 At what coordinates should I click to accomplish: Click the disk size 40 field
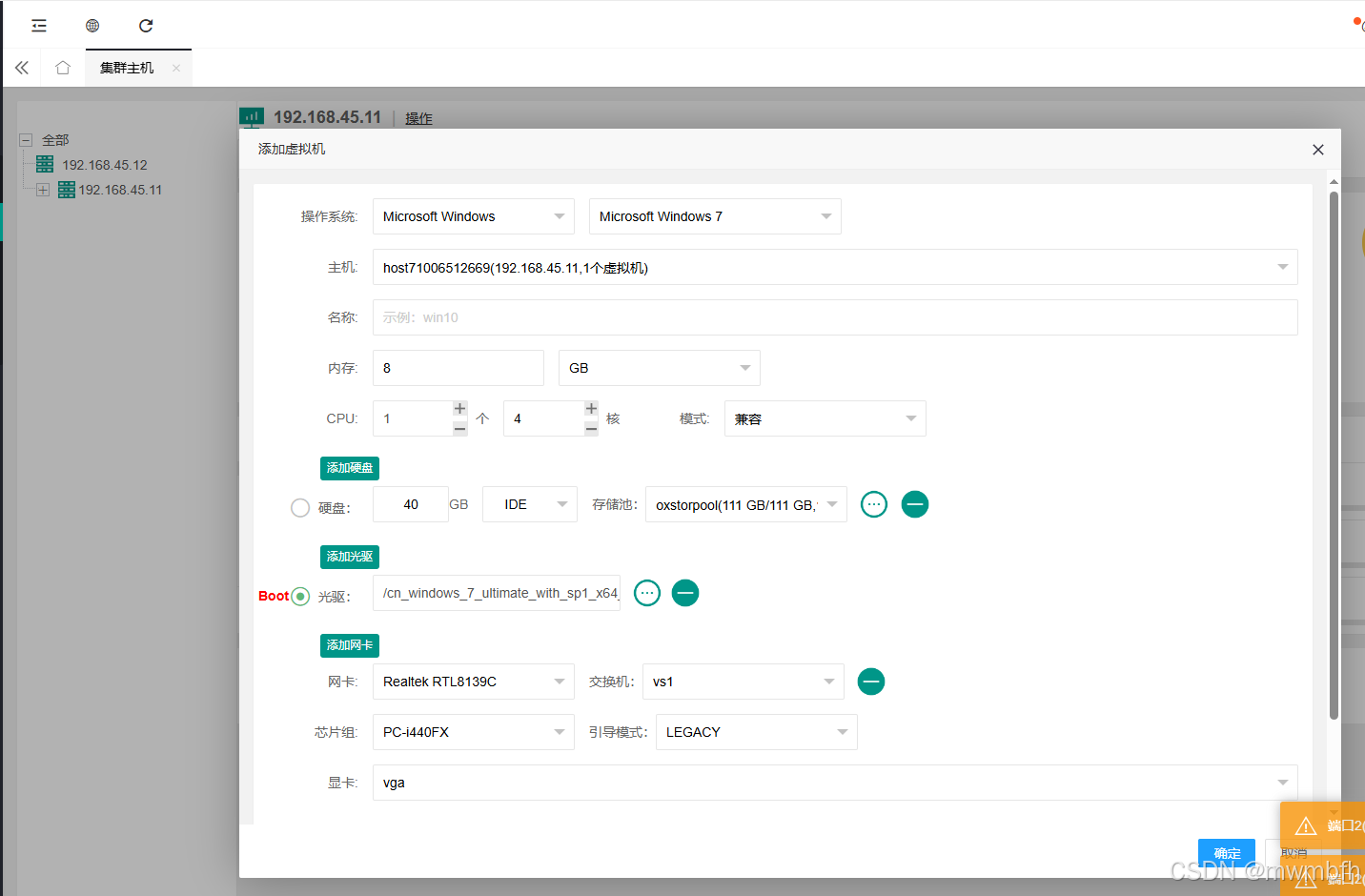(411, 504)
